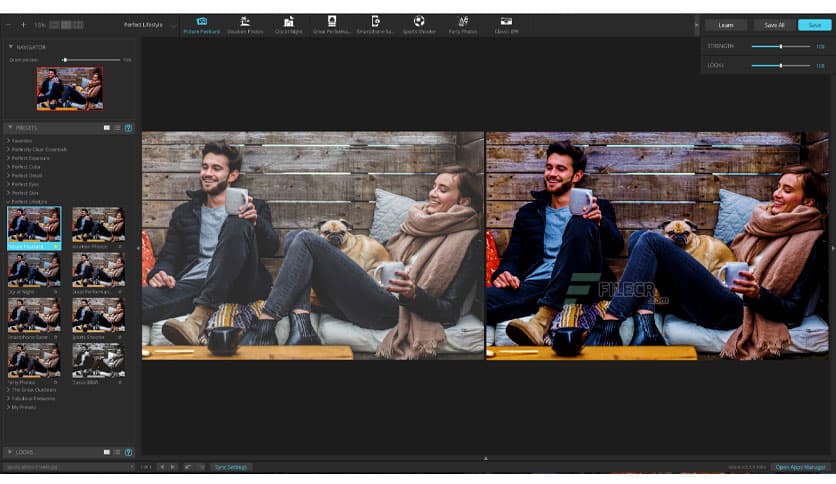Choose the Vacation Photos preset icon

tap(245, 22)
